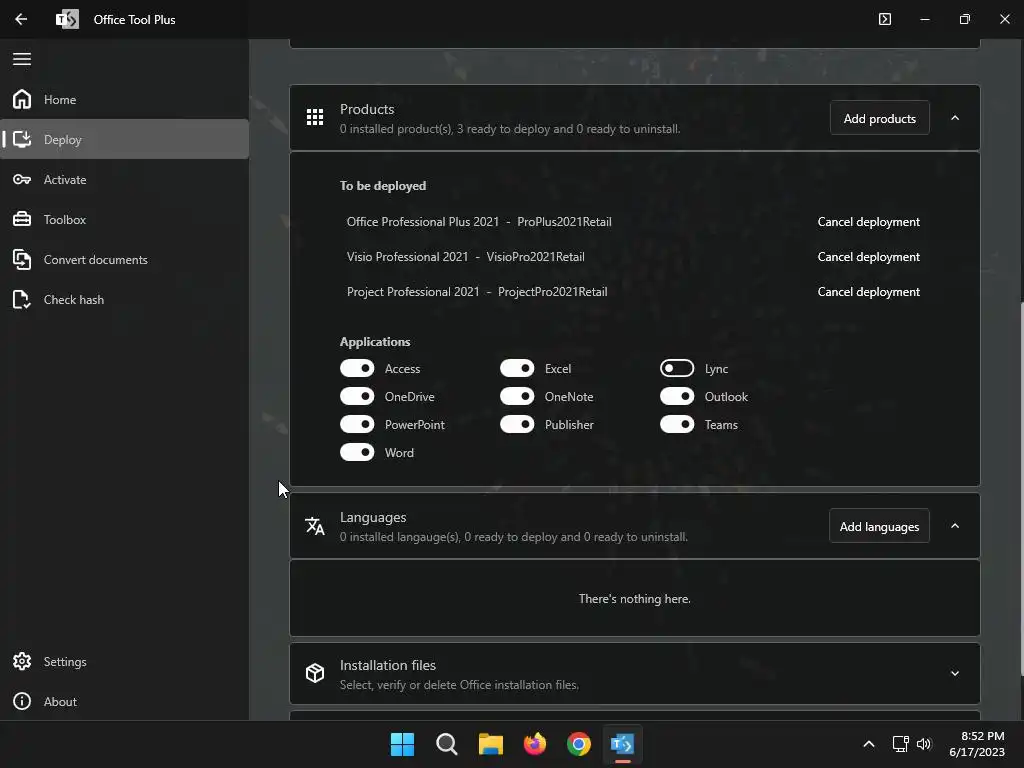Open network status tray icon
The width and height of the screenshot is (1024, 768).
pos(901,744)
